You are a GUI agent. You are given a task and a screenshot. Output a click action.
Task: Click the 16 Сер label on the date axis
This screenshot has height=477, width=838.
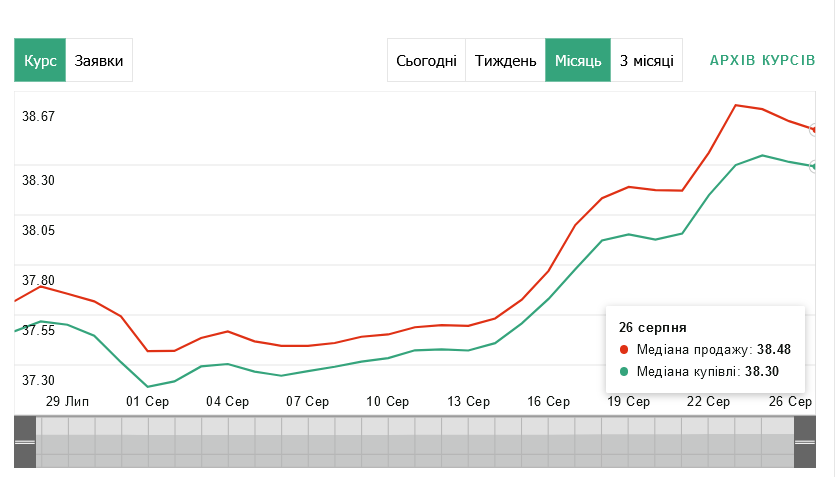(548, 402)
